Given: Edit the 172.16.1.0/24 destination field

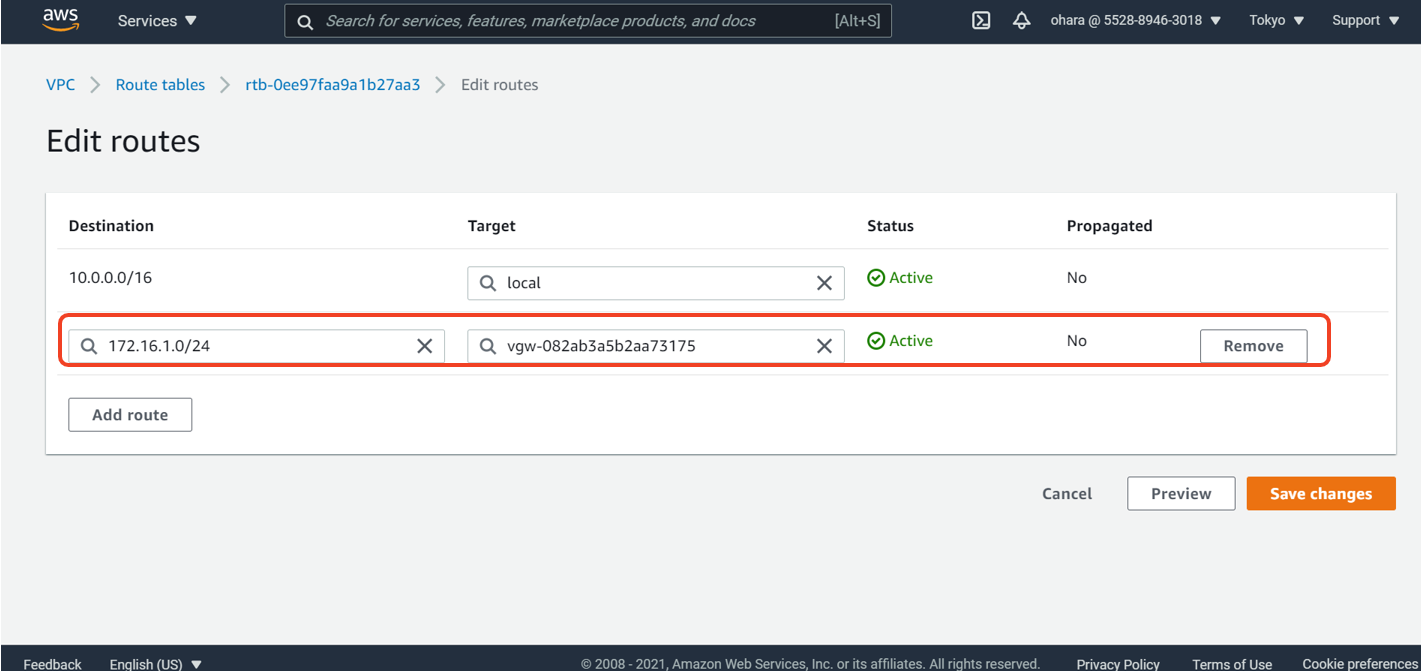Looking at the screenshot, I should pos(256,346).
